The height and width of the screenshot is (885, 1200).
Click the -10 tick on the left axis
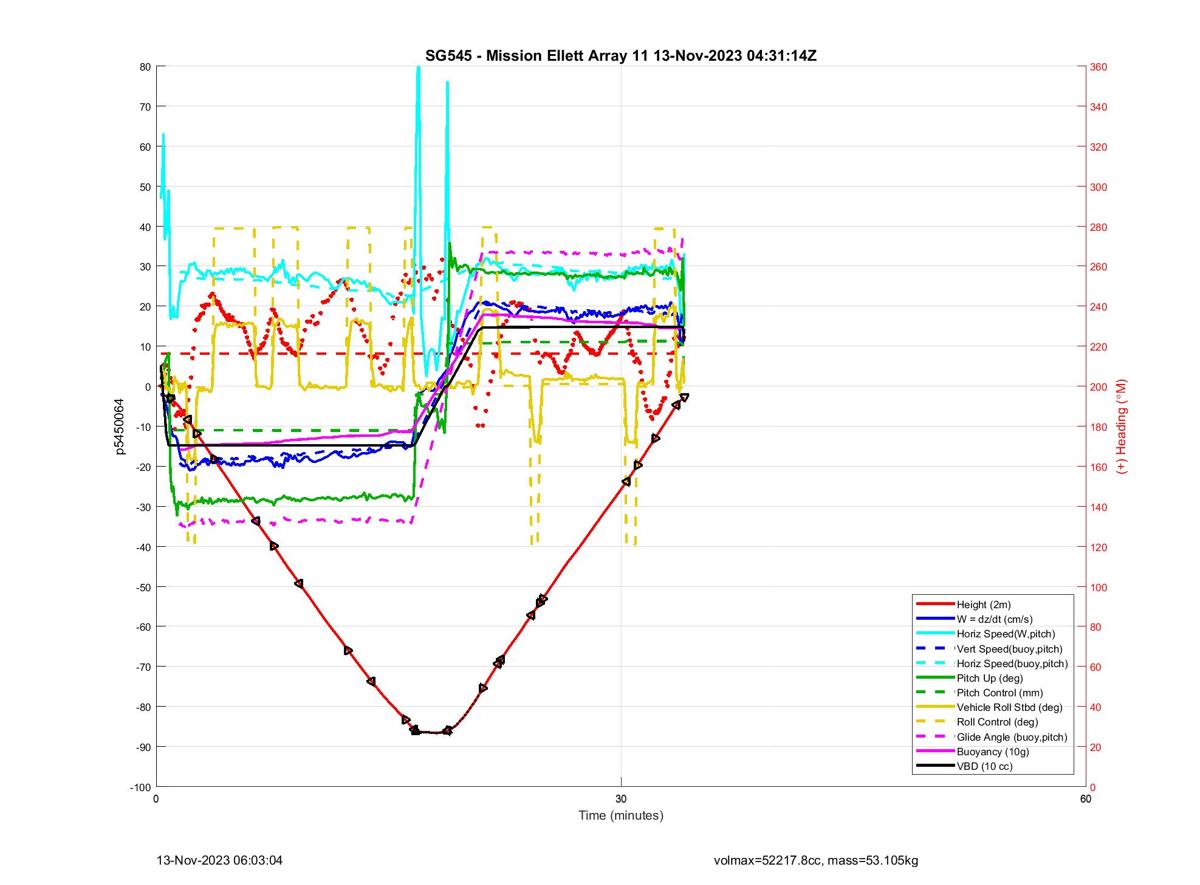coord(143,427)
